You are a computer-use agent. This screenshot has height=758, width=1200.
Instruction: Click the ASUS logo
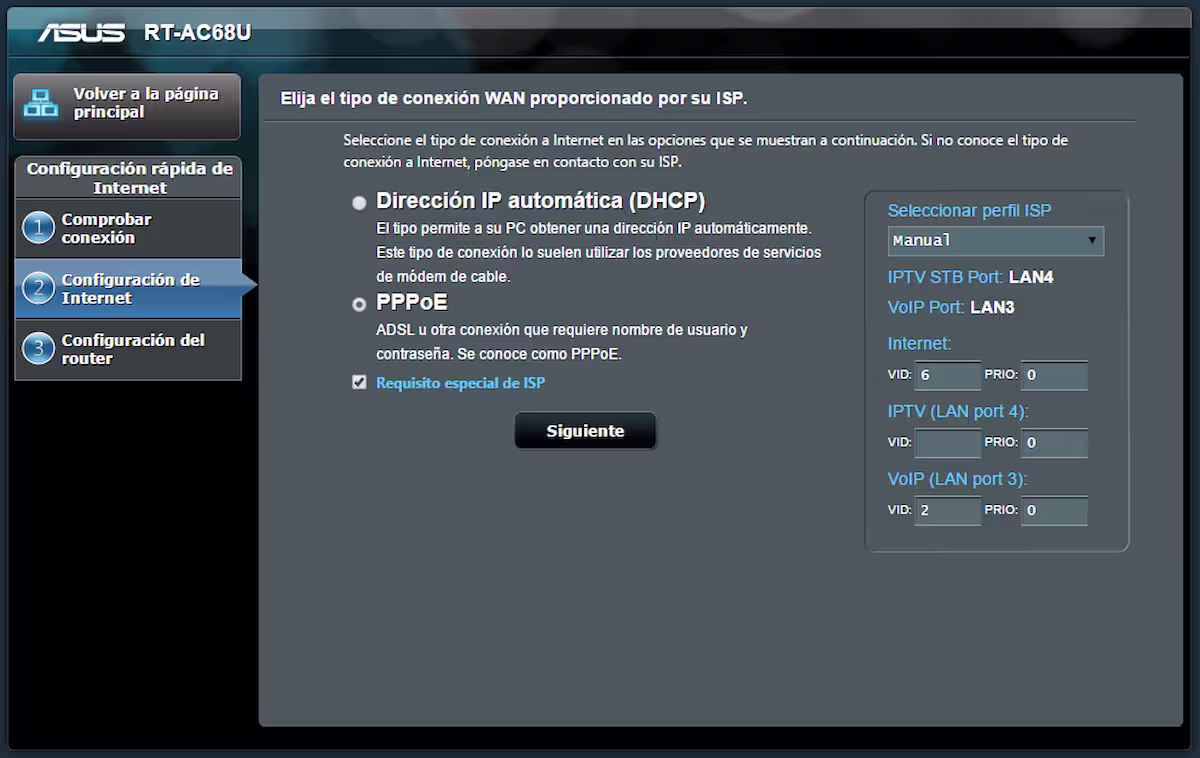tap(82, 32)
